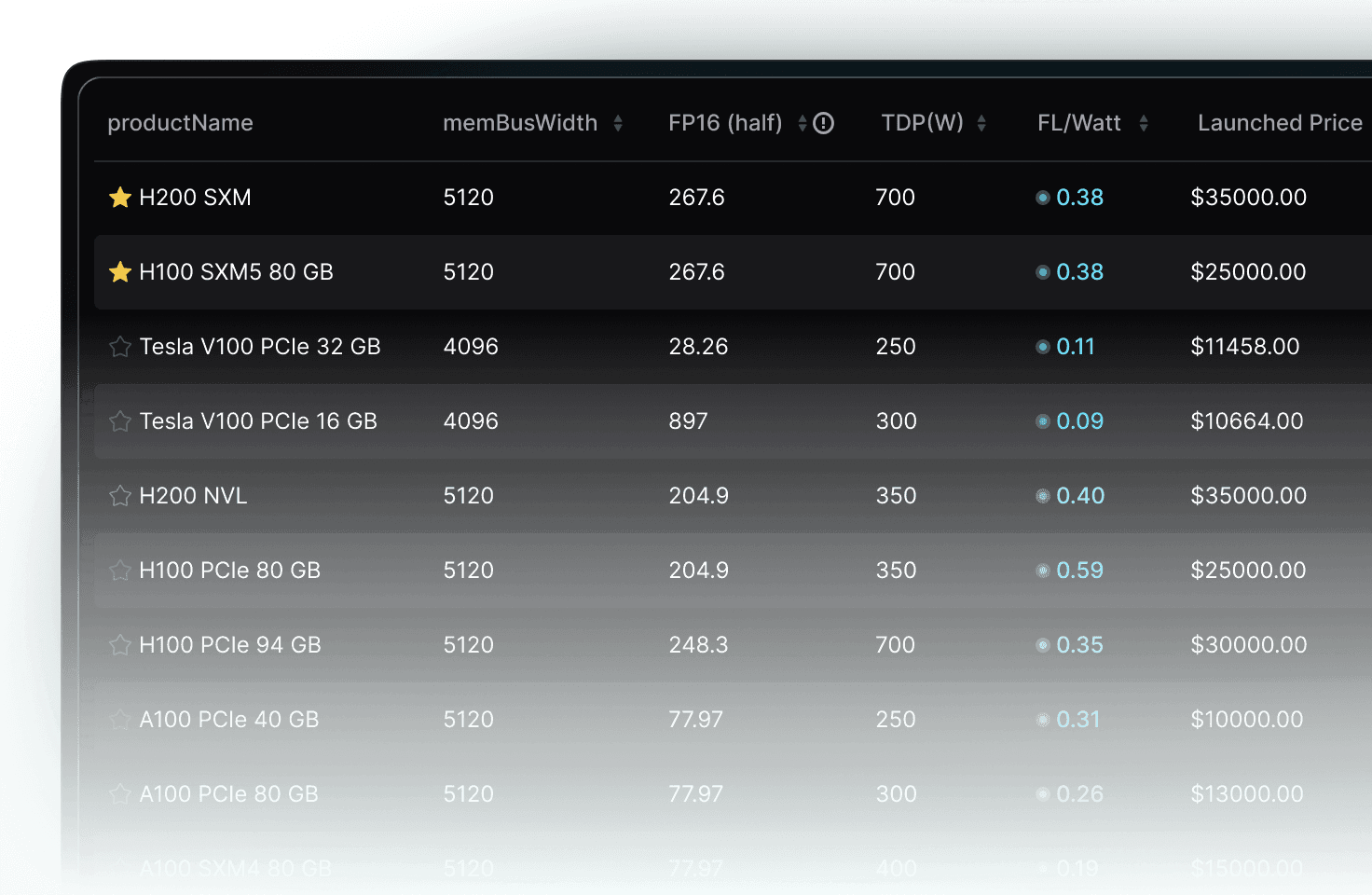Click price $13000.00

[1247, 794]
